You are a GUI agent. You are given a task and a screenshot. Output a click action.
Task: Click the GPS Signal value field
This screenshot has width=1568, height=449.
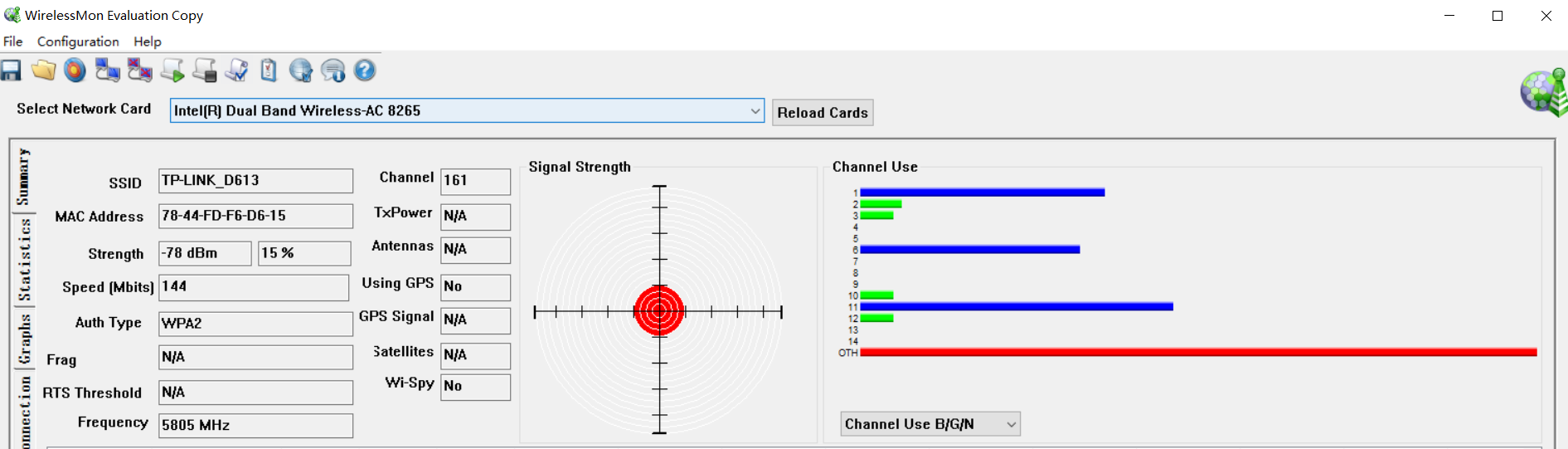475,320
